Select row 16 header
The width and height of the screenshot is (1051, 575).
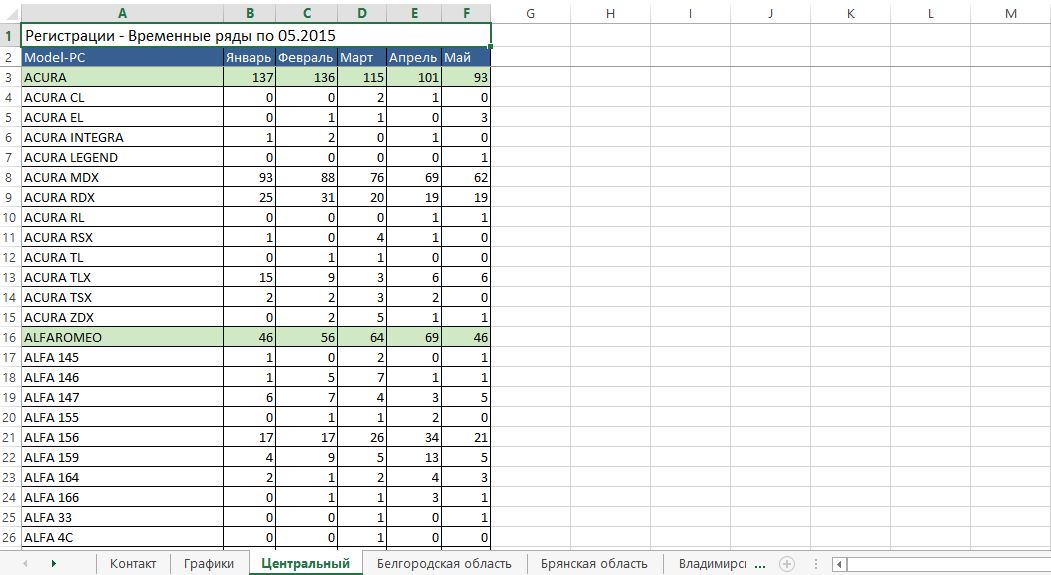tap(10, 337)
